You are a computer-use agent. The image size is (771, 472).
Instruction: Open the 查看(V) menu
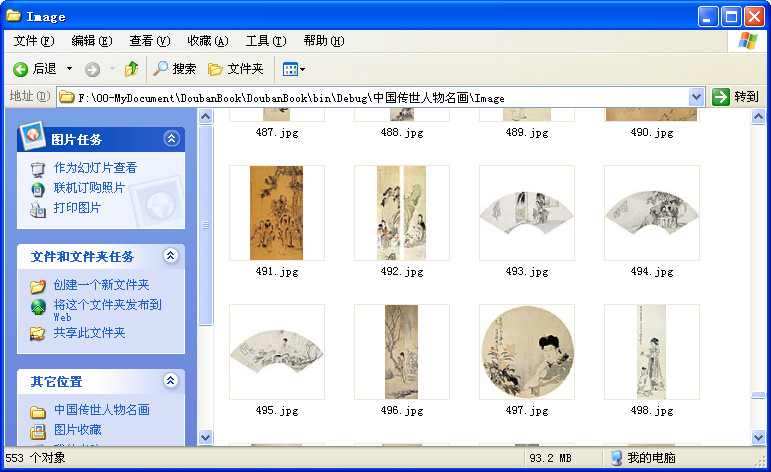(x=149, y=41)
